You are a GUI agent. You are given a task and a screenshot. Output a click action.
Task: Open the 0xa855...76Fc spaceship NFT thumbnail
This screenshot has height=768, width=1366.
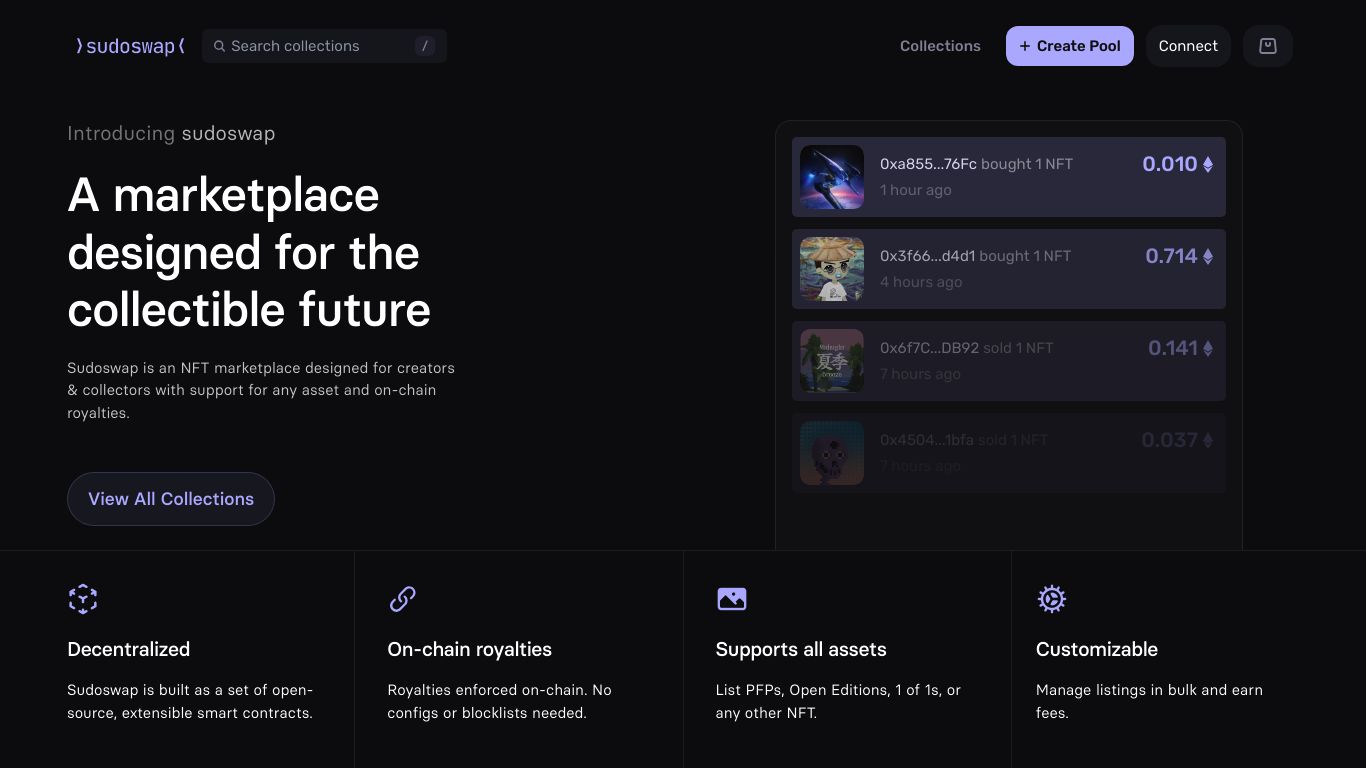pyautogui.click(x=832, y=177)
